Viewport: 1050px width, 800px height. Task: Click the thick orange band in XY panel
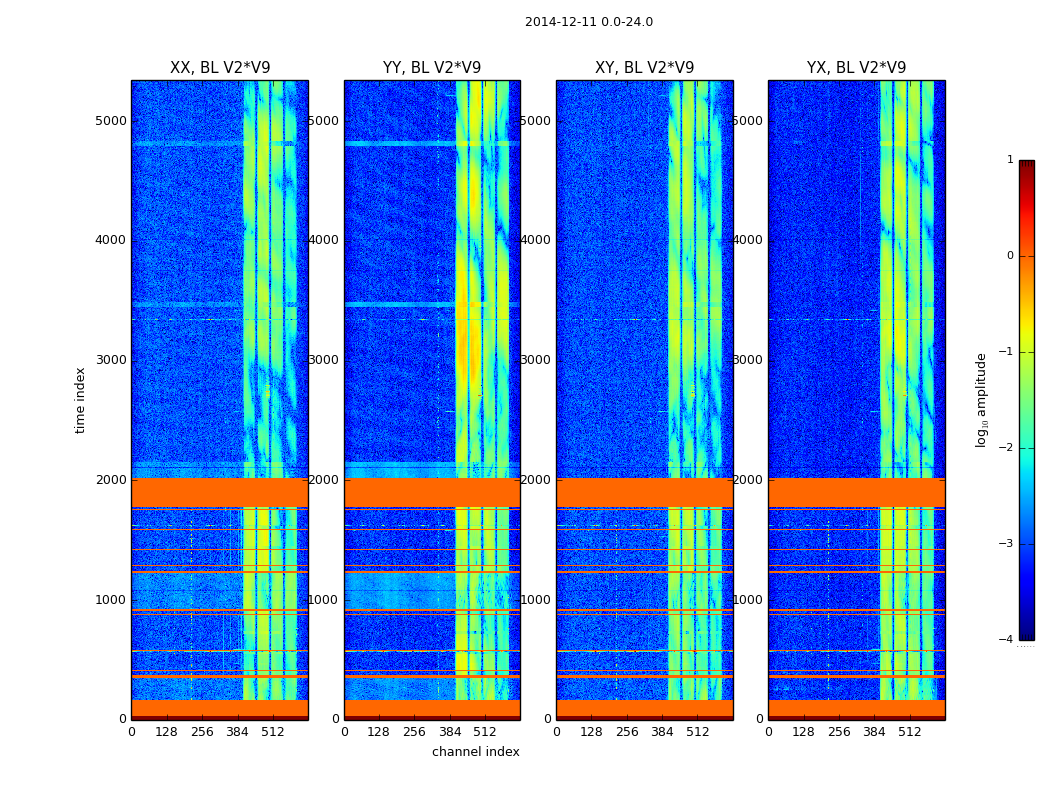tap(644, 492)
